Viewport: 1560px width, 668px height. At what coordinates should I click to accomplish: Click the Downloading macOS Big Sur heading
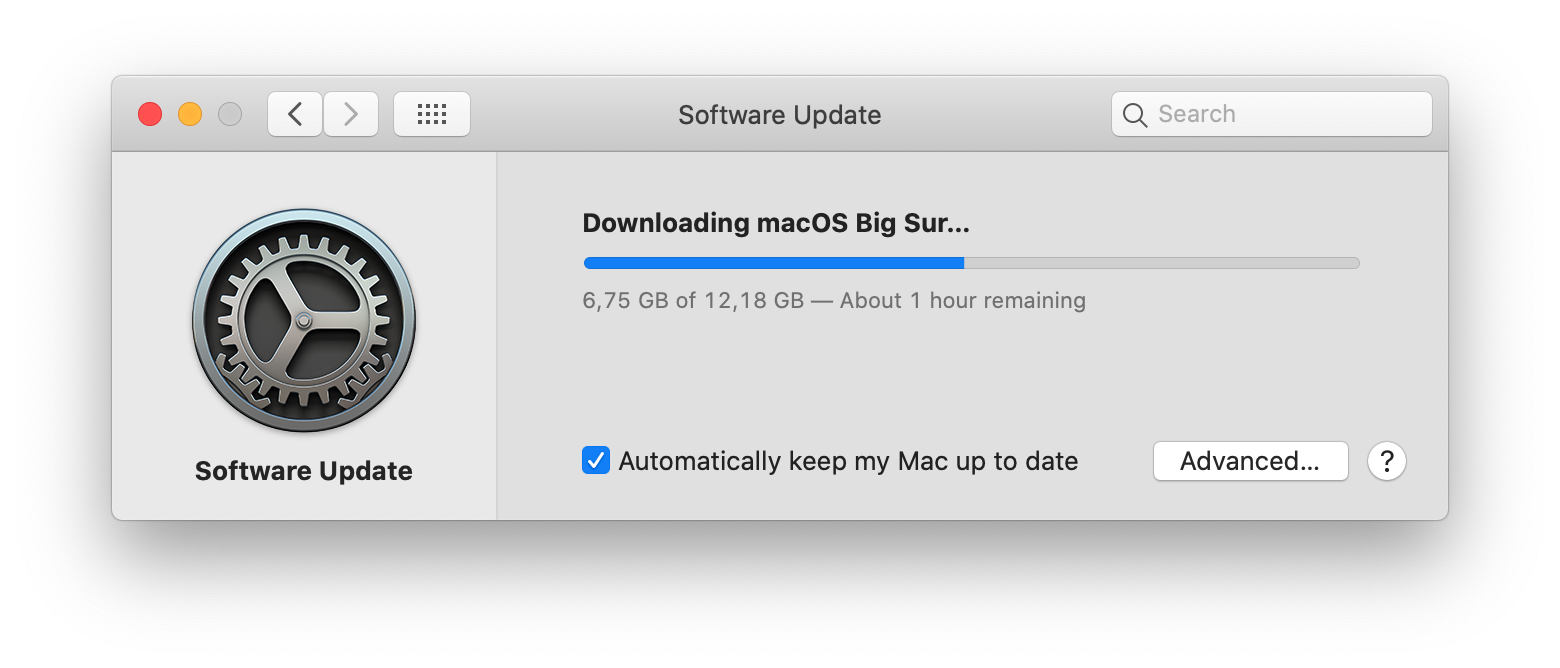[x=776, y=222]
